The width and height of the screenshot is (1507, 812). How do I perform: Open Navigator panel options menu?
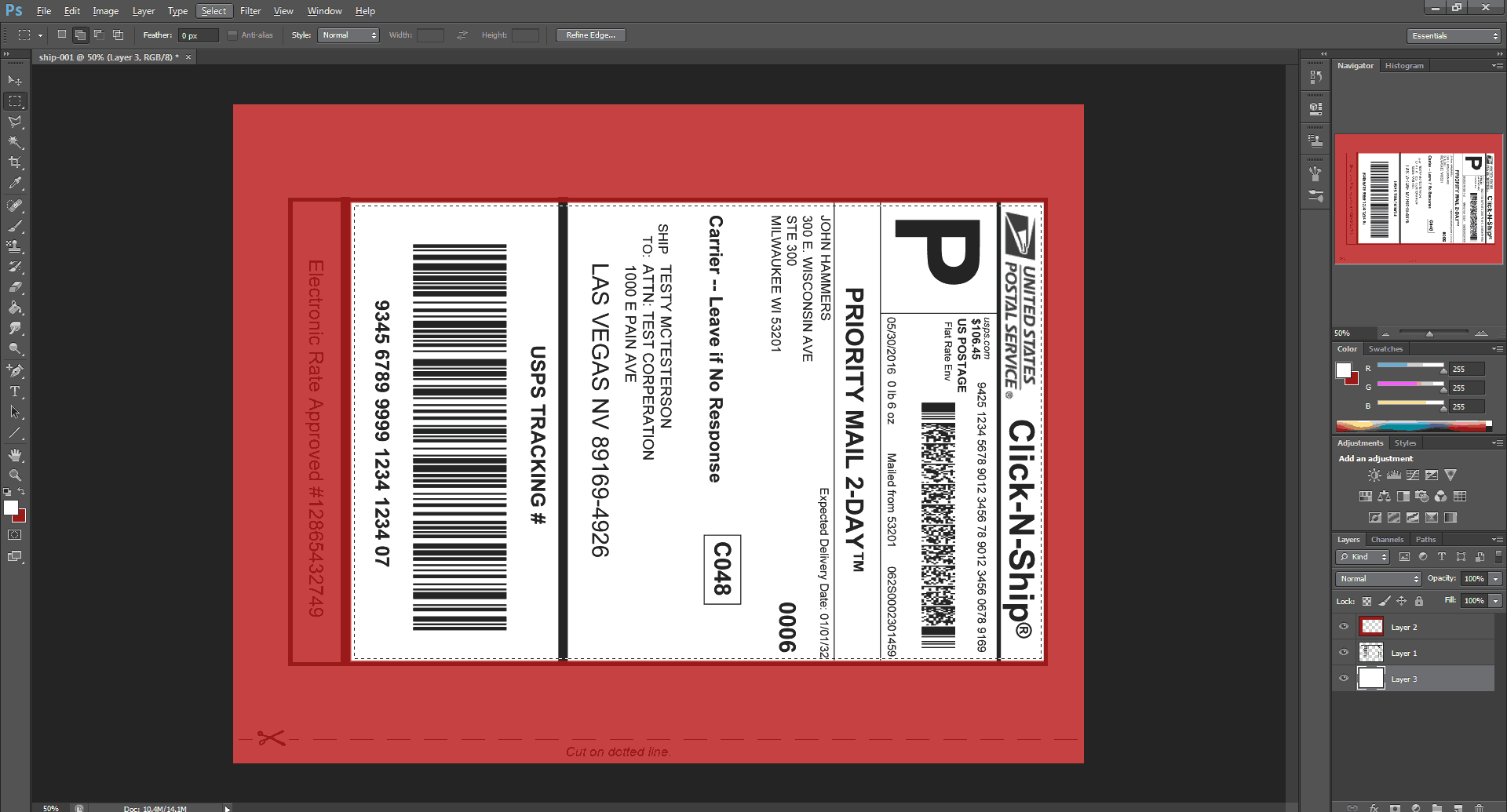coord(1498,66)
